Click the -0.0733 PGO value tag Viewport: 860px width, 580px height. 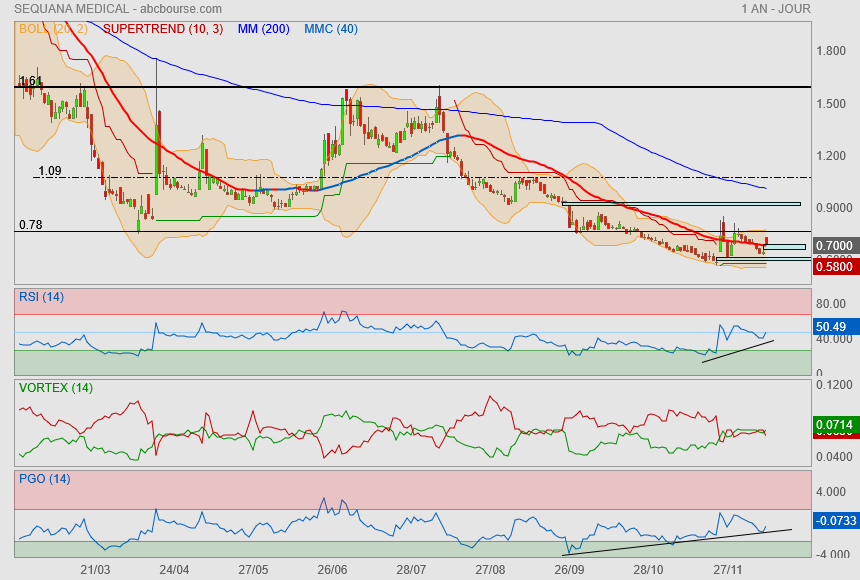(x=833, y=521)
